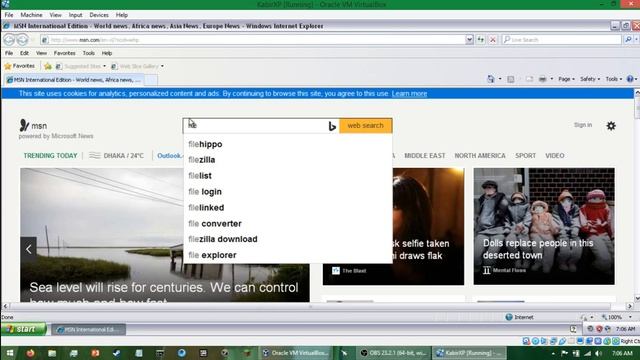Click the NORTH AMERICA navigation item
The image size is (640, 360).
pyautogui.click(x=480, y=156)
